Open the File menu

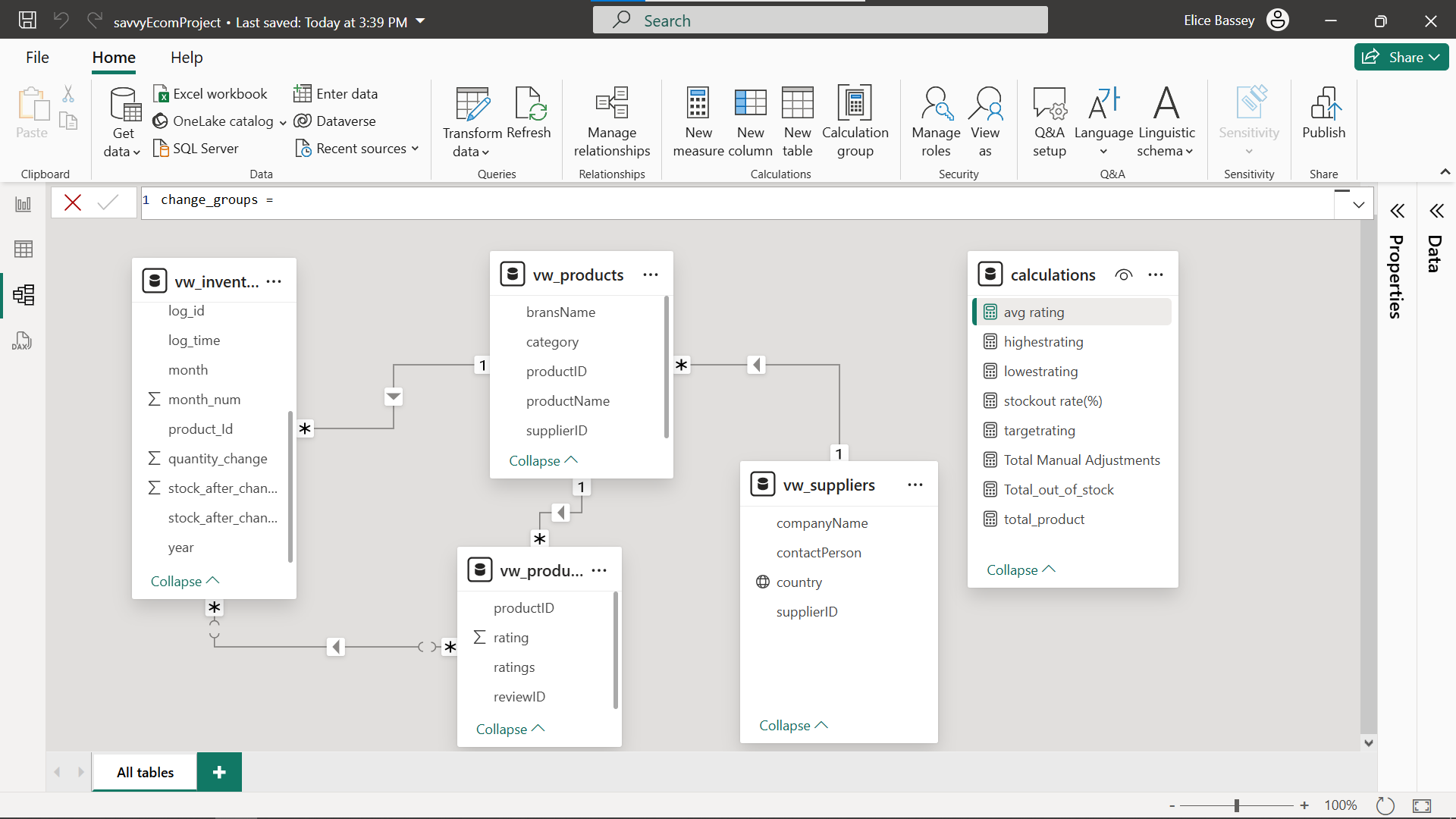click(37, 58)
